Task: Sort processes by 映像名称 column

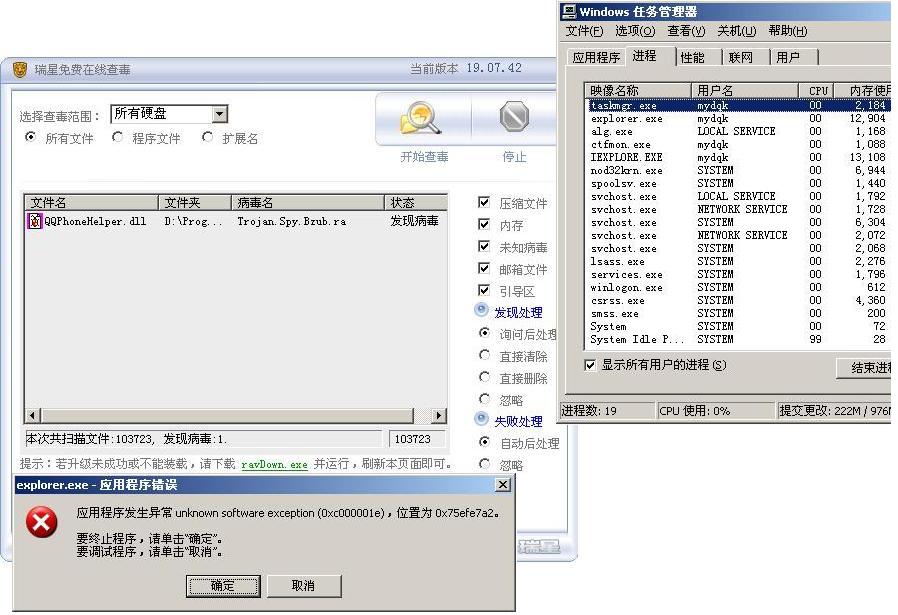Action: pos(638,90)
